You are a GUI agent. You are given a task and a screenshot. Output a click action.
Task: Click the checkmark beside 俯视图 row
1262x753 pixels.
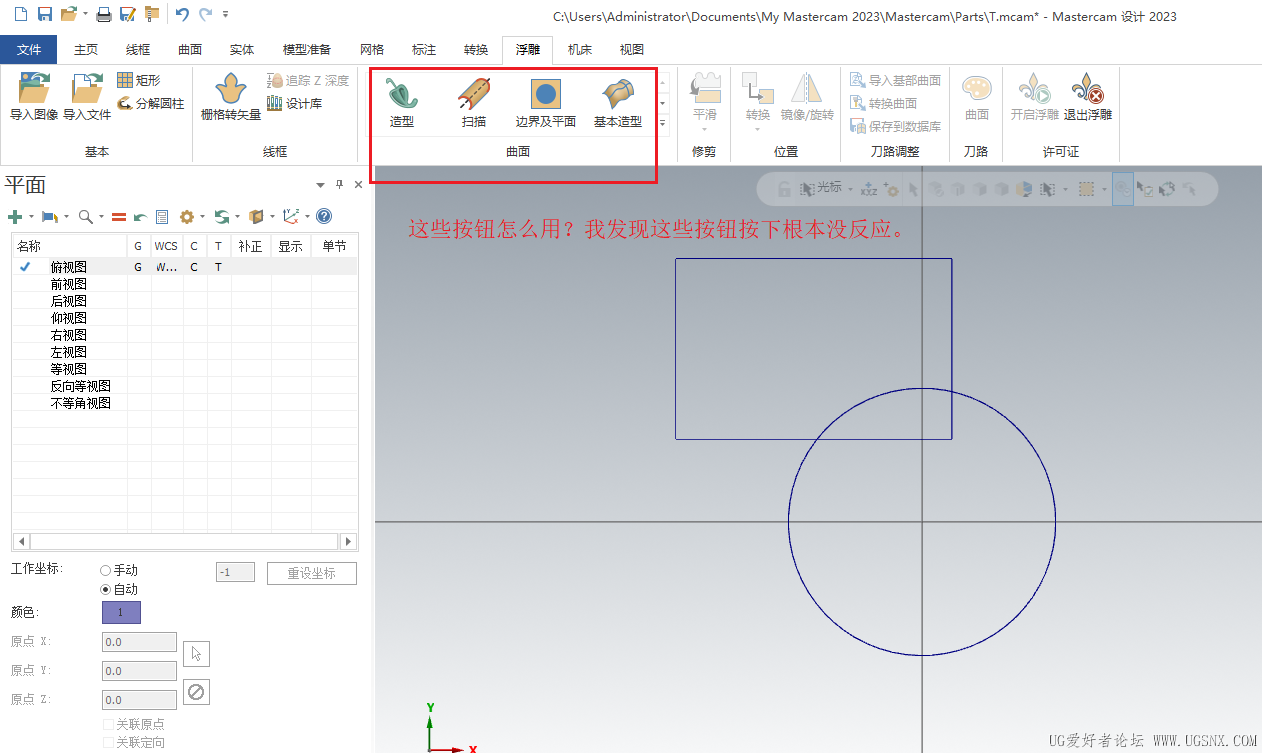pos(25,267)
